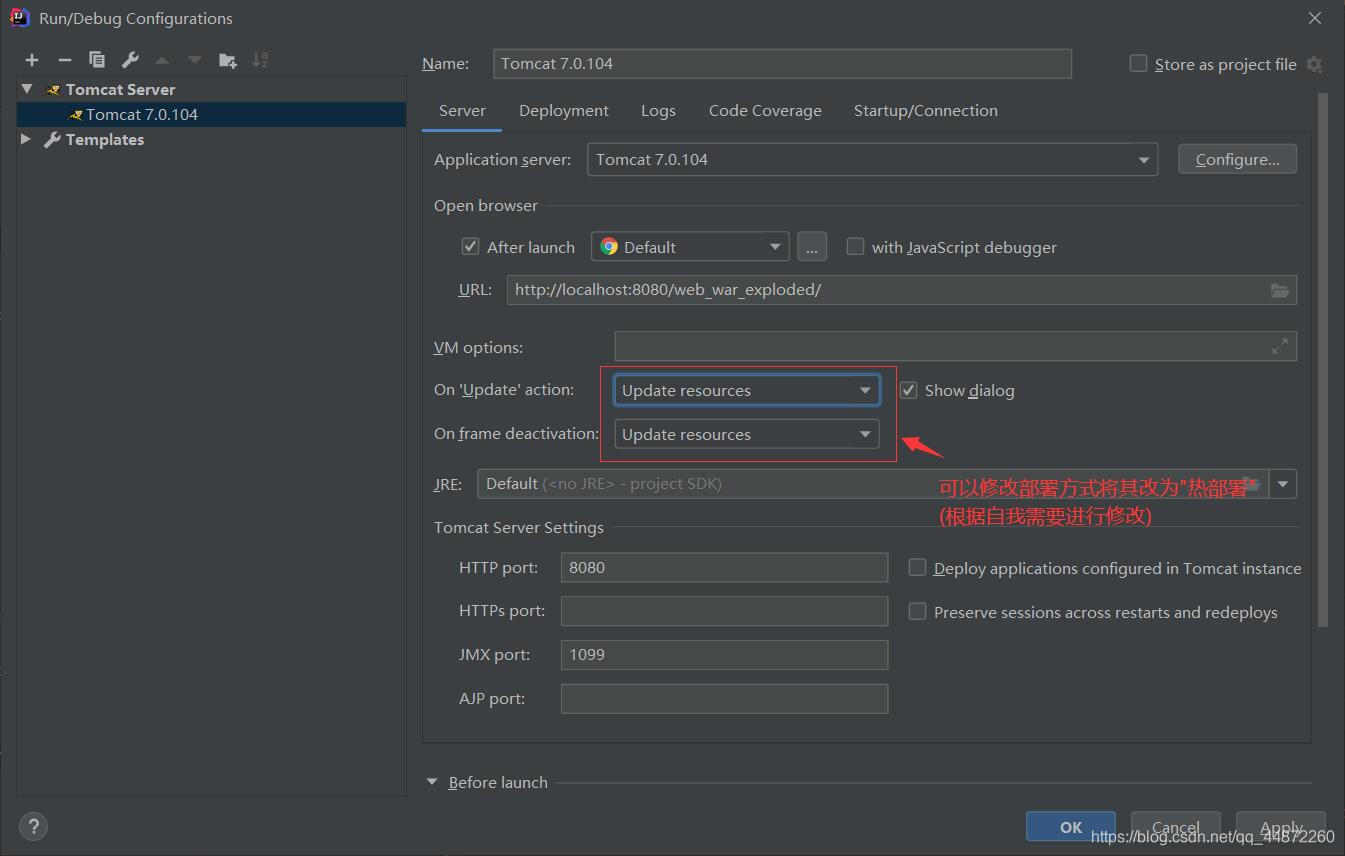Collapse the Tomcat Server tree node

(x=27, y=89)
